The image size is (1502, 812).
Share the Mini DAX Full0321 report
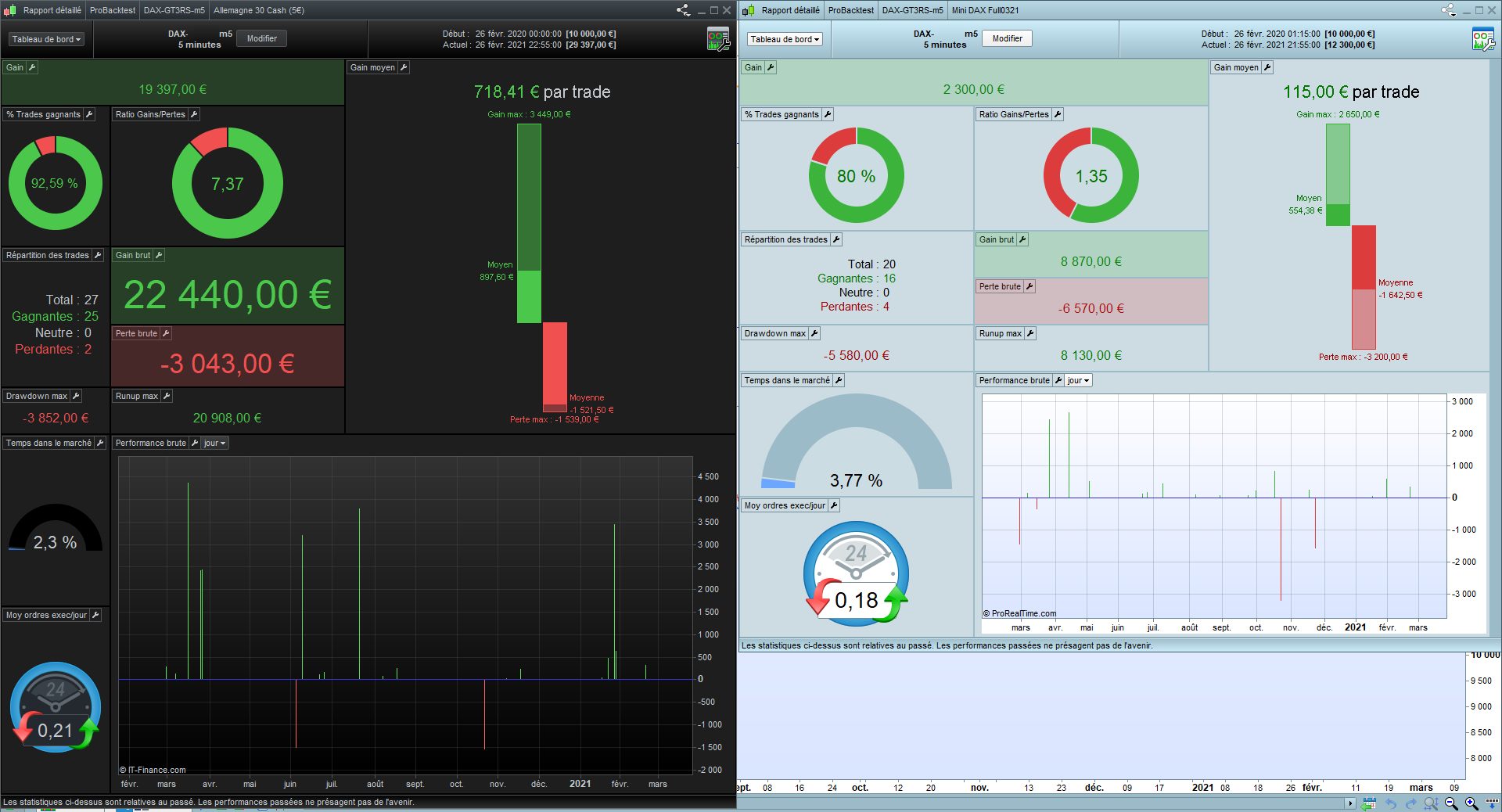click(1448, 10)
